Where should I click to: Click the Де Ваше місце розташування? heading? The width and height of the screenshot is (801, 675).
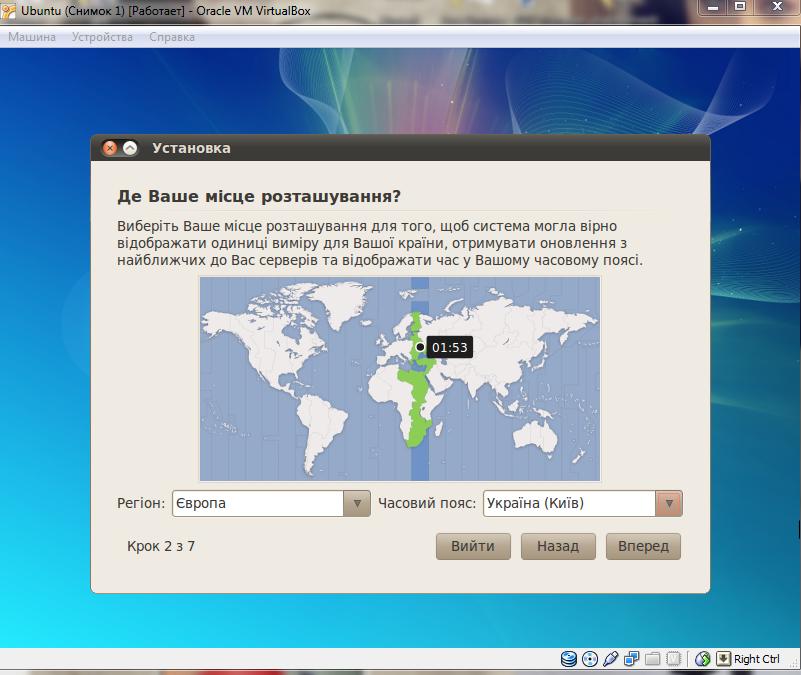coord(259,196)
